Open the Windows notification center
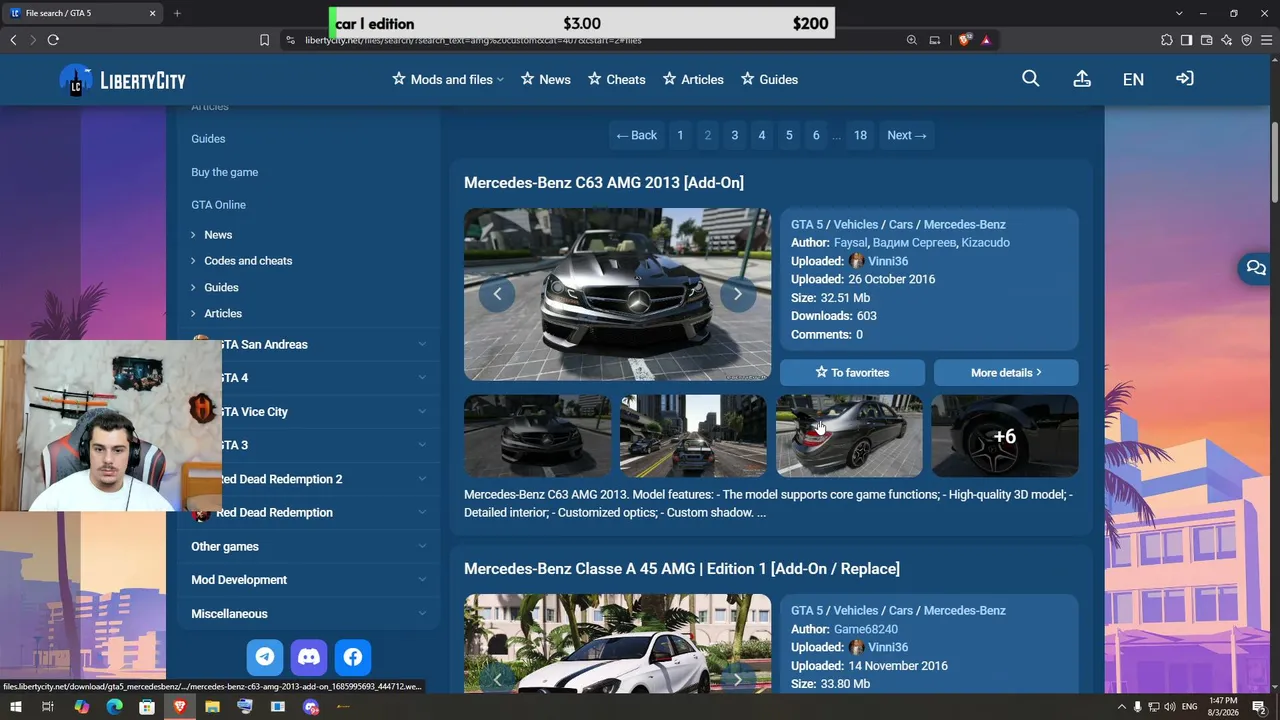This screenshot has height=720, width=1280. click(1259, 707)
